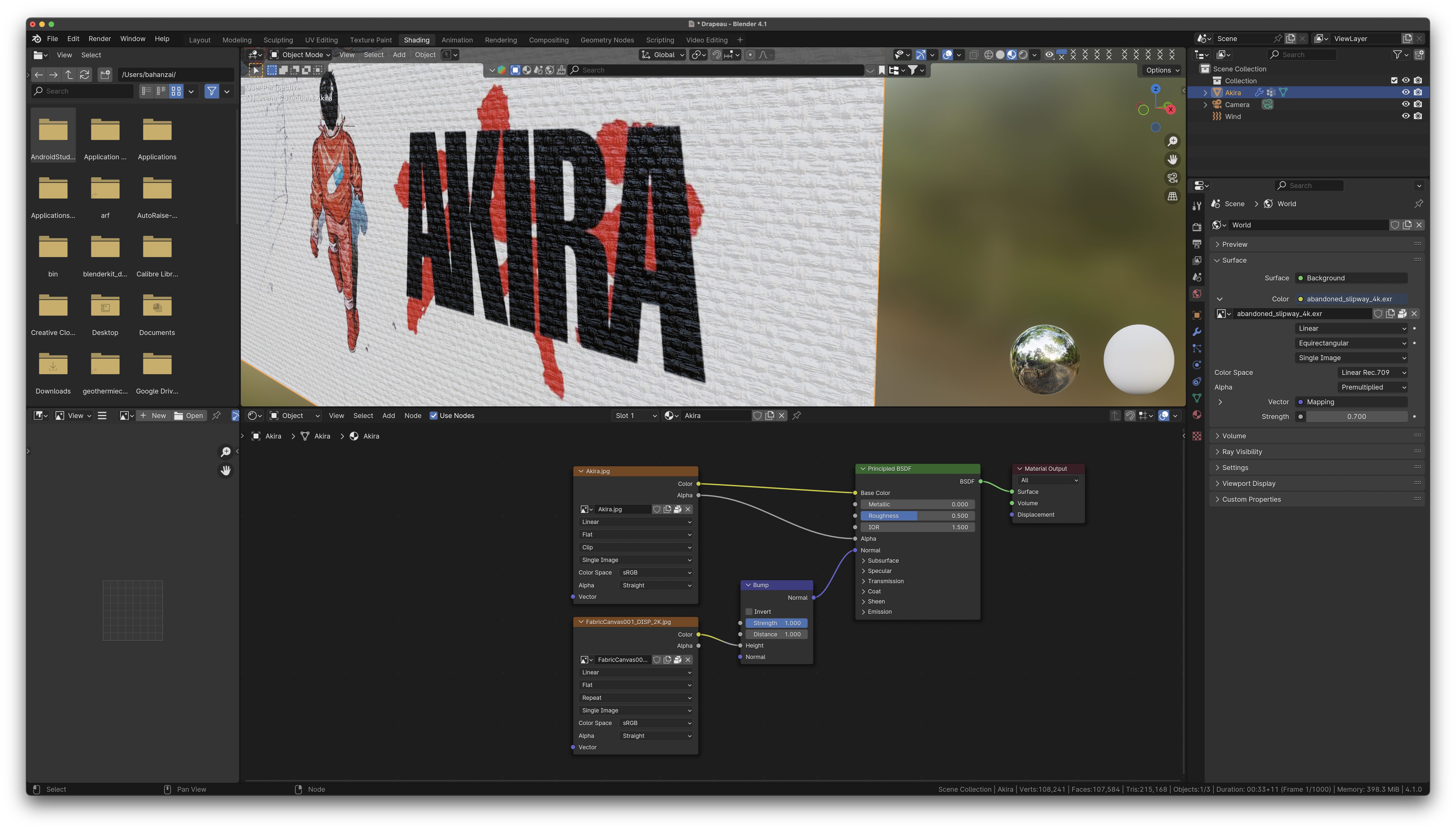
Task: Open the Render properties tab
Action: (1197, 227)
